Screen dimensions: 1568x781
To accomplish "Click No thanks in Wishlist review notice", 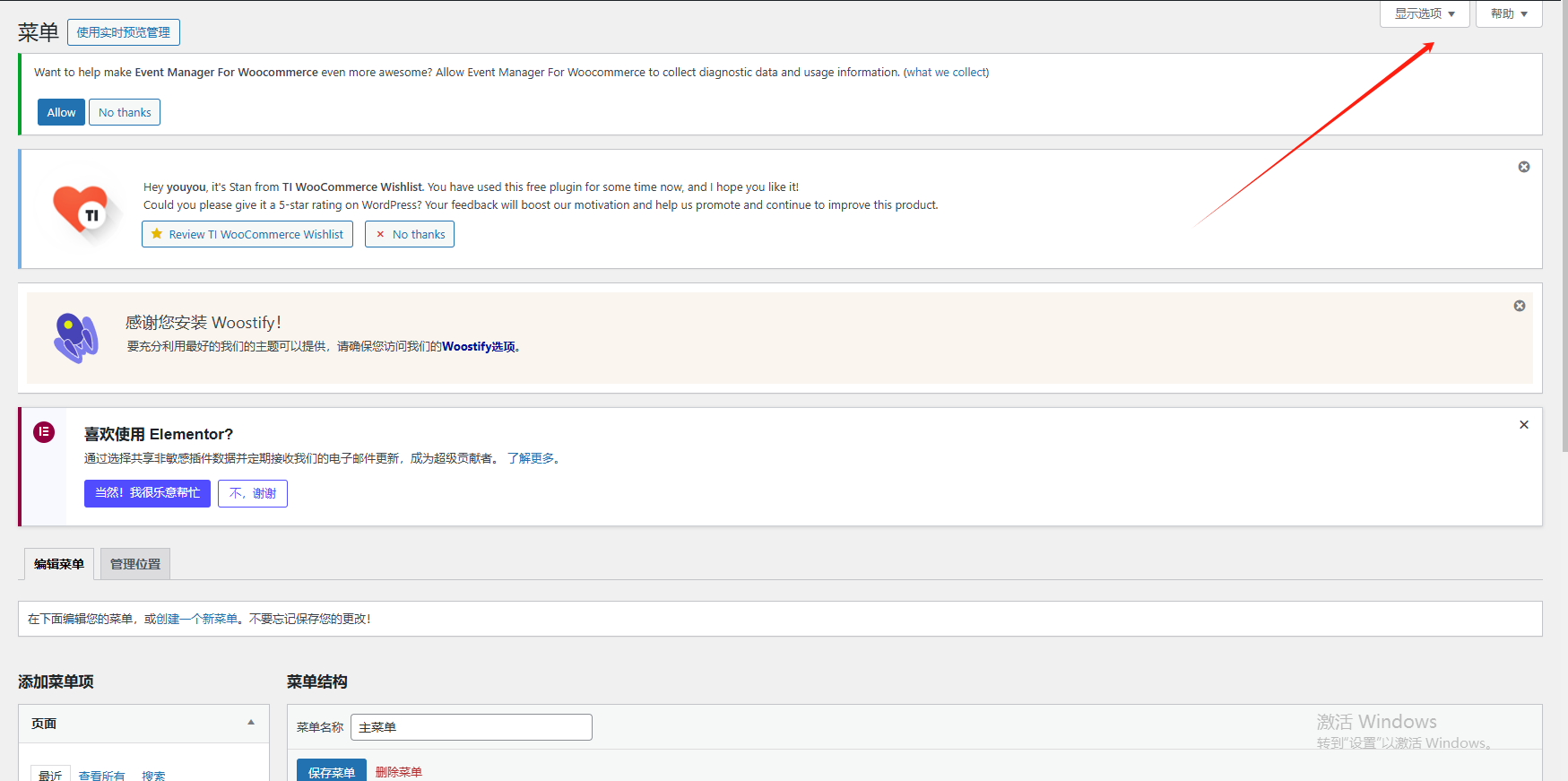I will point(410,234).
